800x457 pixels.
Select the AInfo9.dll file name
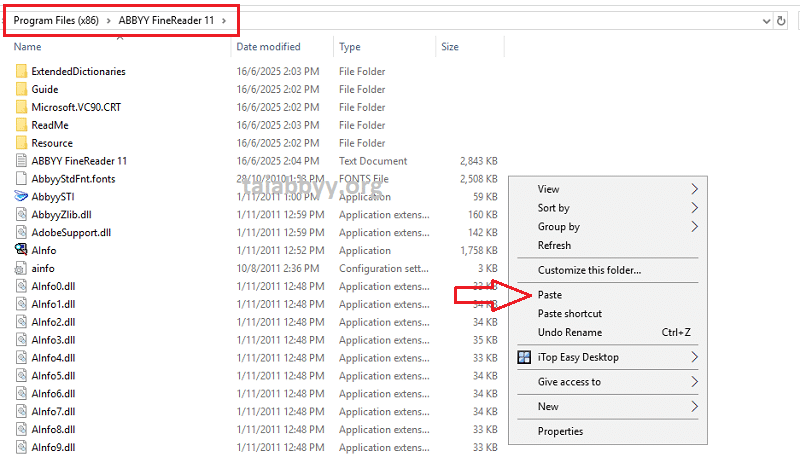[54, 447]
